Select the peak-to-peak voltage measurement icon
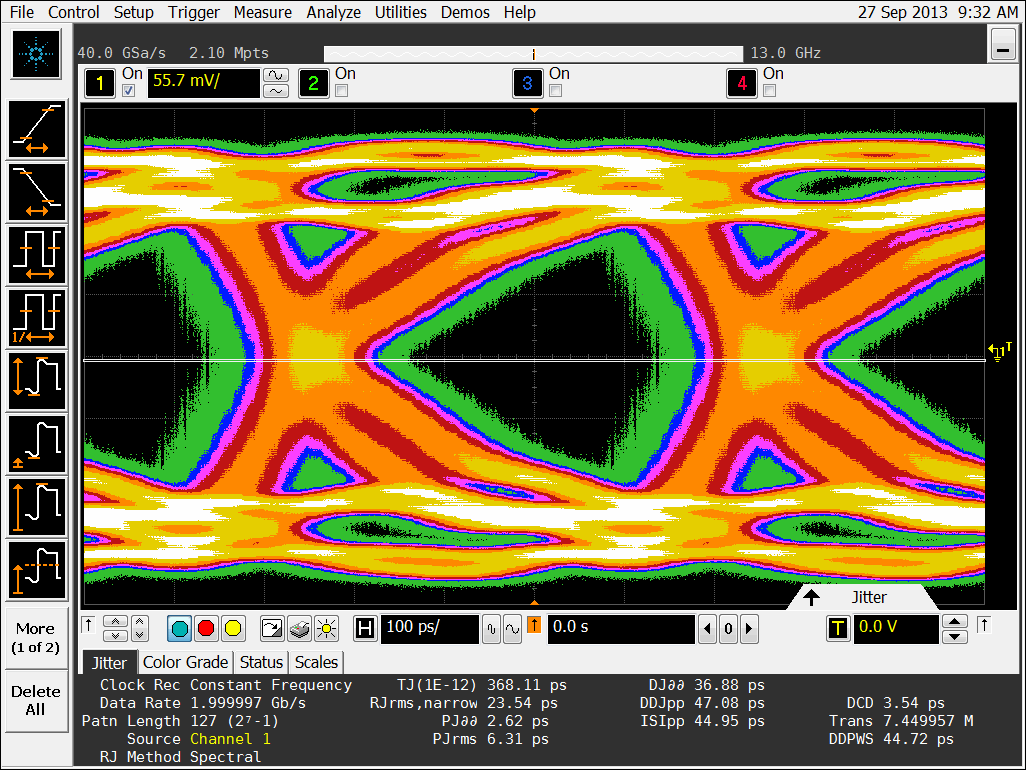The width and height of the screenshot is (1026, 770). pyautogui.click(x=37, y=381)
